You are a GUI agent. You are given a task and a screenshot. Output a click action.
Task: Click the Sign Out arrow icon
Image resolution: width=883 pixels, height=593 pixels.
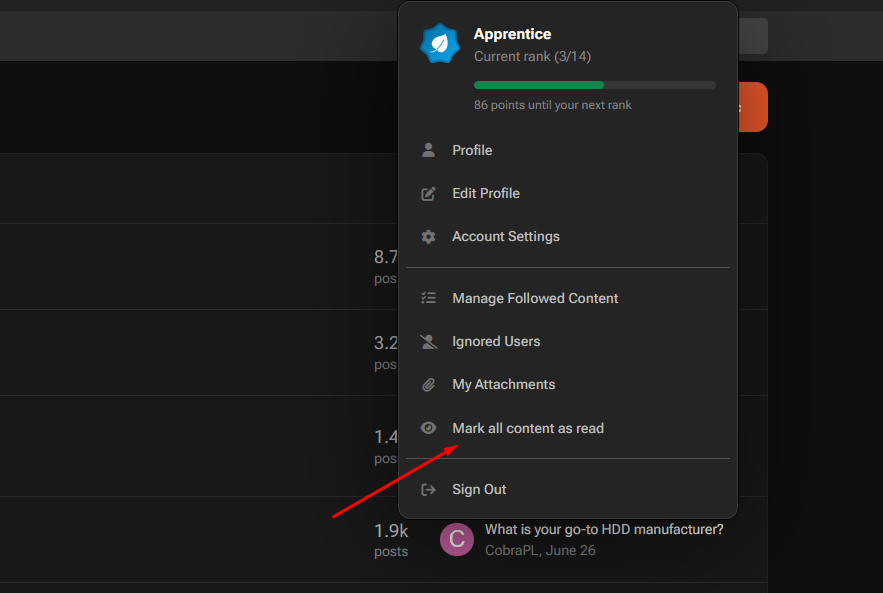point(429,489)
